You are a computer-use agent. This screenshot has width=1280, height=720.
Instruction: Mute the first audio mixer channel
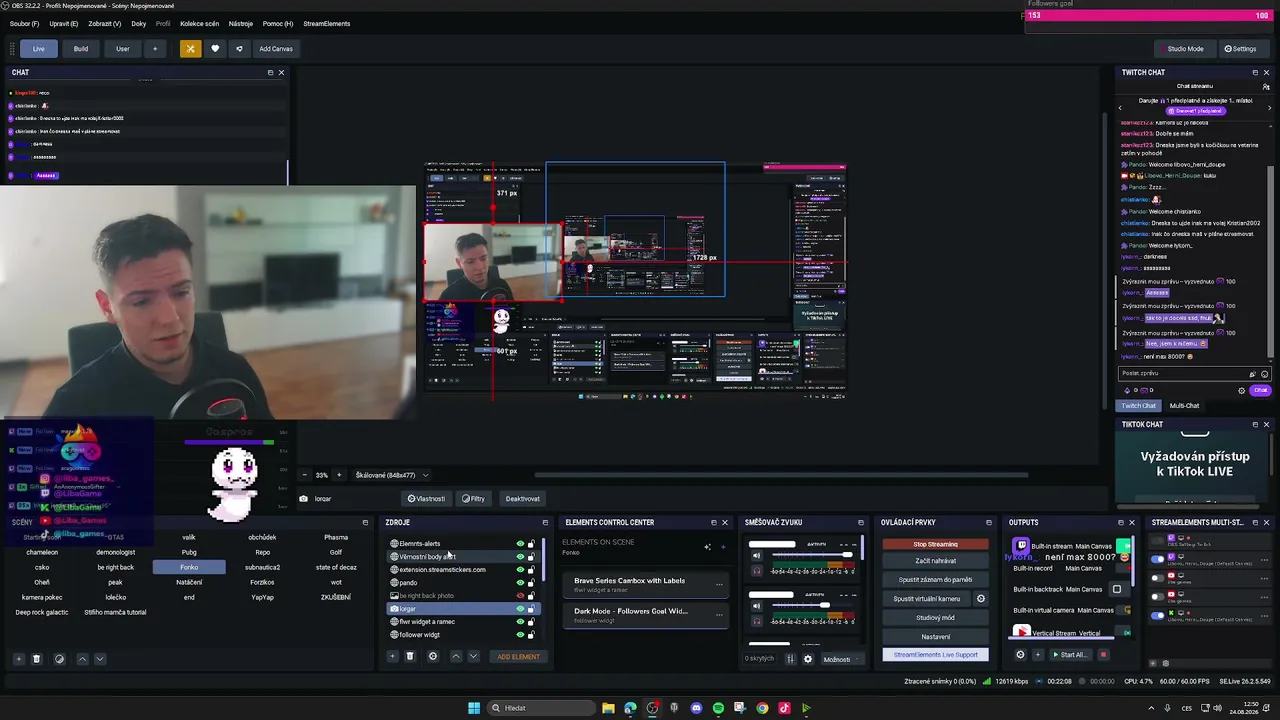[756, 556]
